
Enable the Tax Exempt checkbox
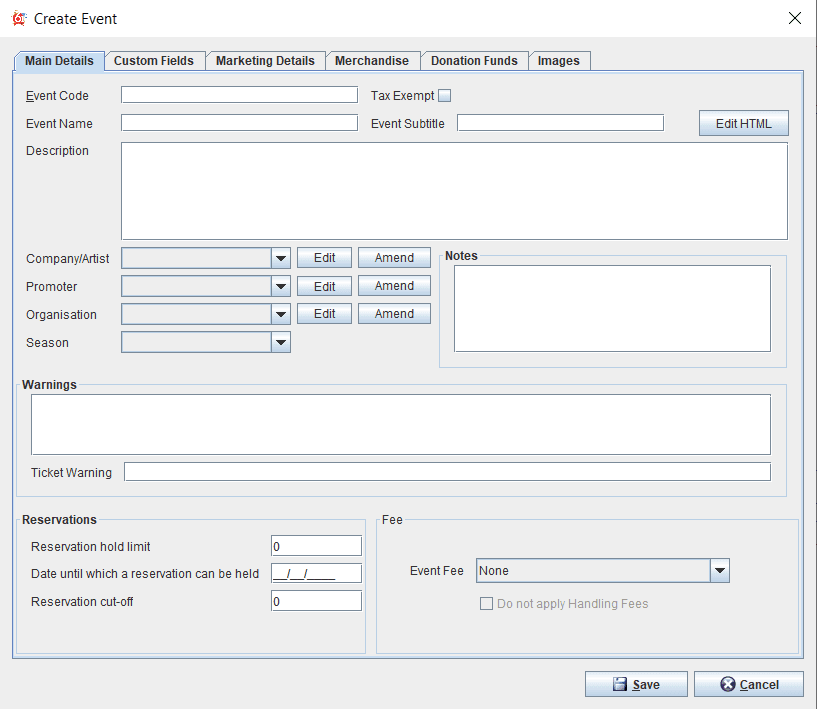tap(445, 96)
